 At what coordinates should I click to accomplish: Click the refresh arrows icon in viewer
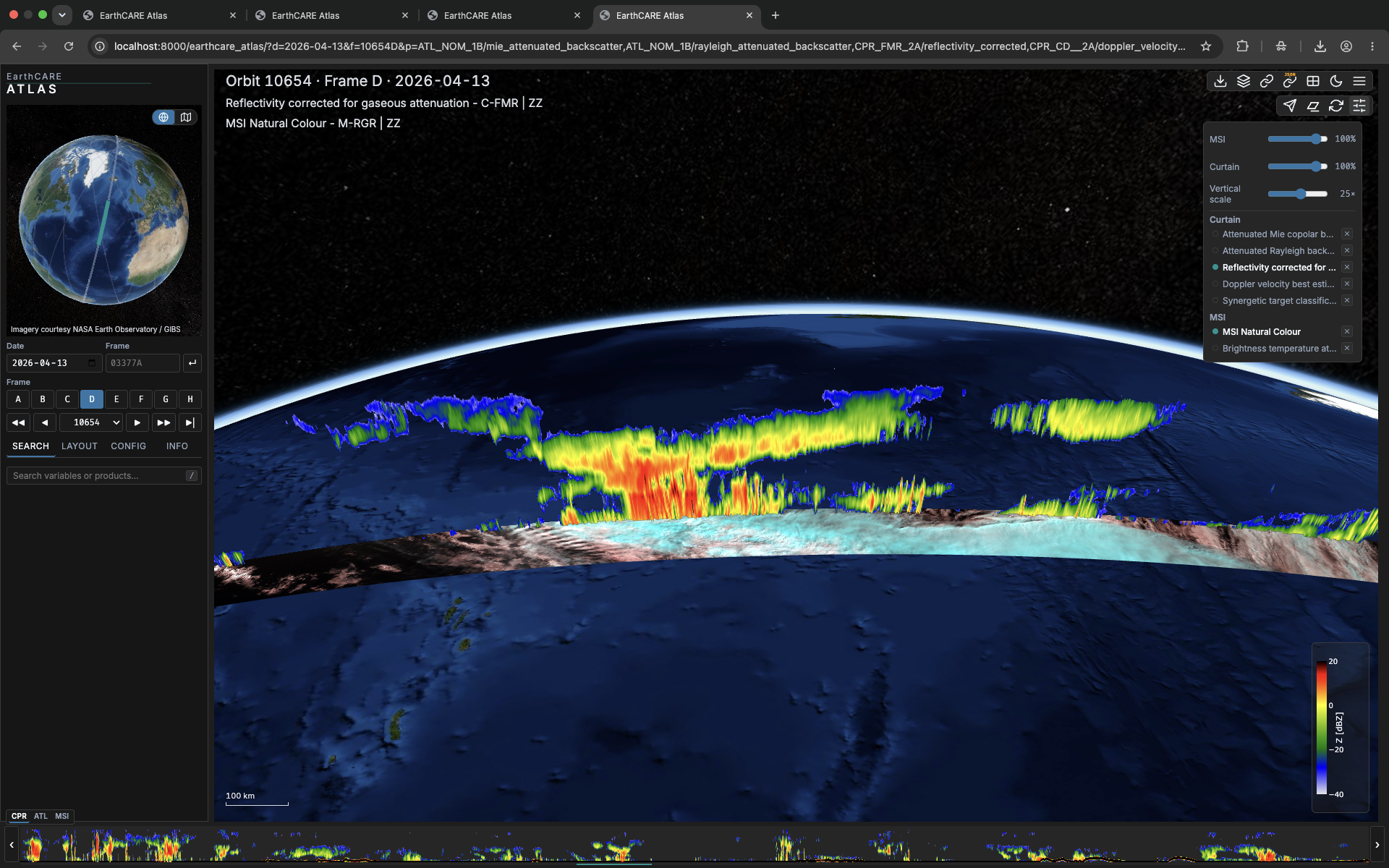(x=1336, y=106)
